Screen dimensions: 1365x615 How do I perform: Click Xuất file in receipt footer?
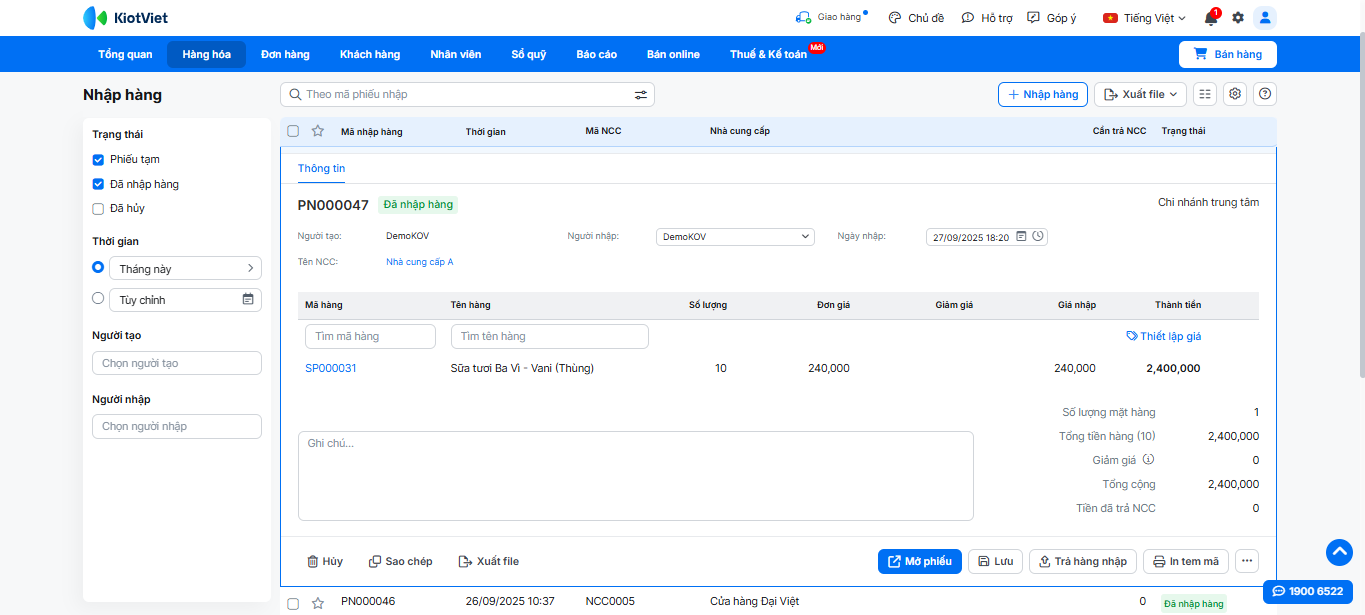coord(489,561)
